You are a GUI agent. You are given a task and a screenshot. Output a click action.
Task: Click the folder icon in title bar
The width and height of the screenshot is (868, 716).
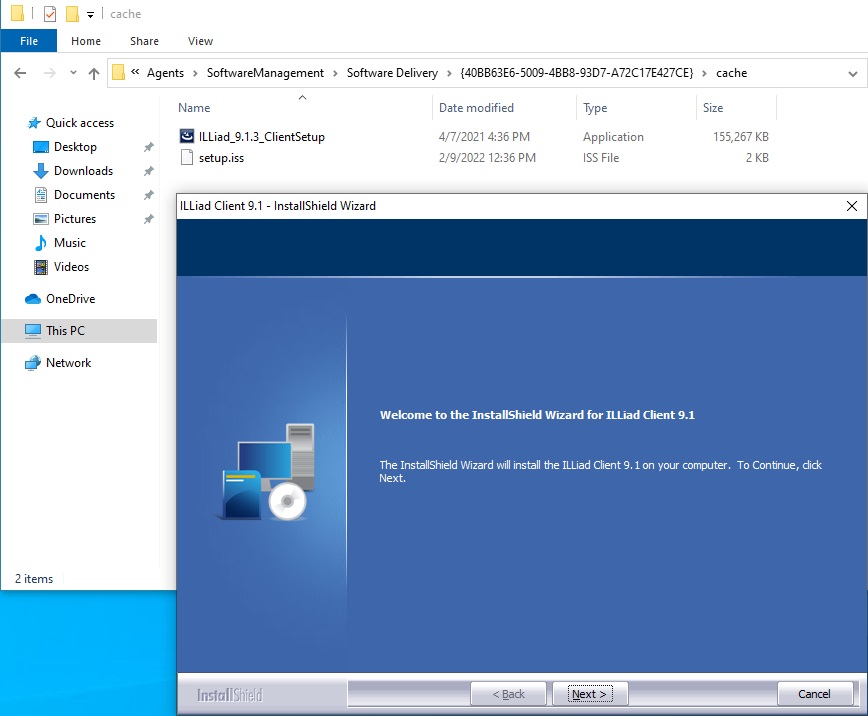[x=17, y=13]
